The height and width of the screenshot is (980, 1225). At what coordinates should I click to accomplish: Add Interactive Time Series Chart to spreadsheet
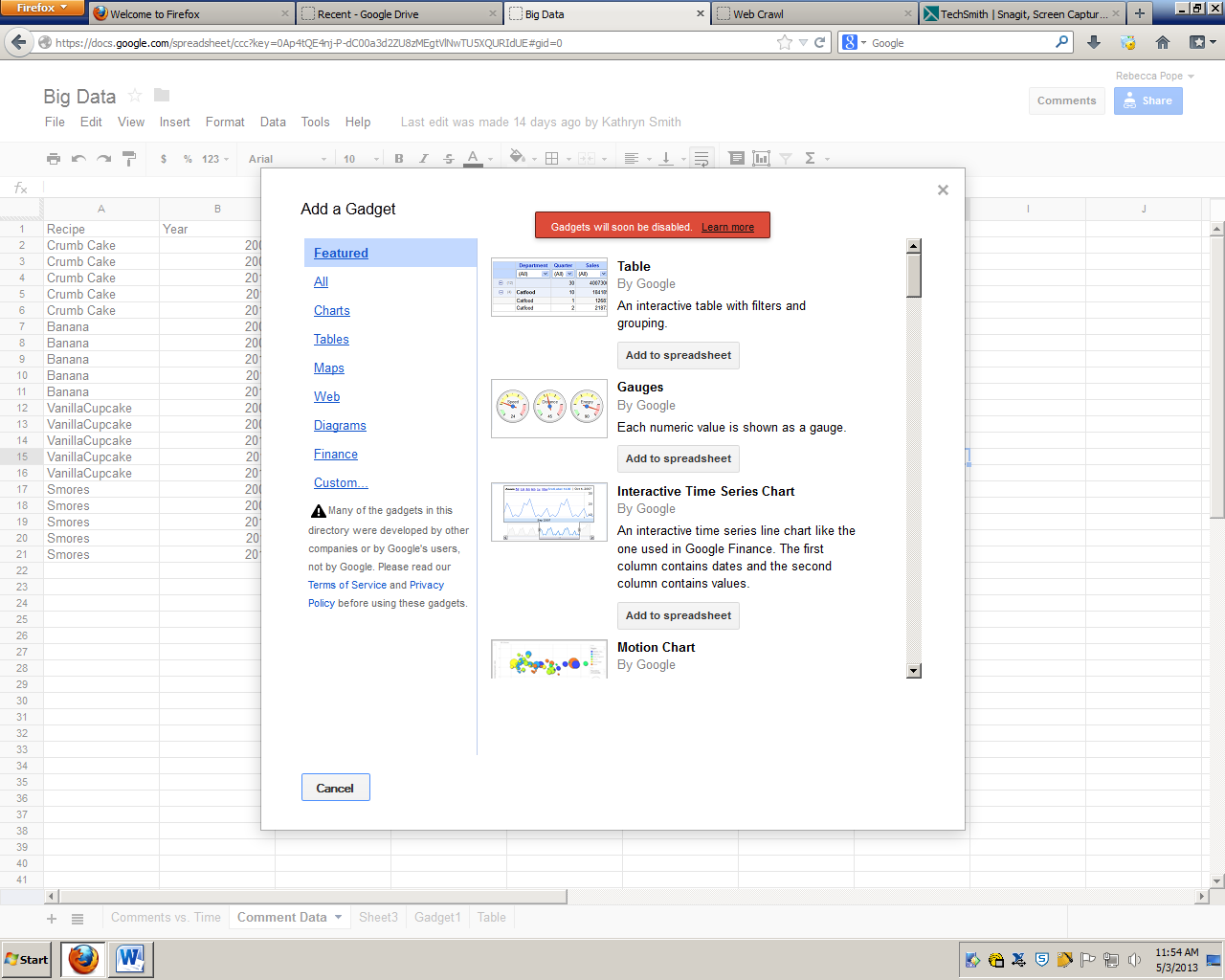coord(679,615)
